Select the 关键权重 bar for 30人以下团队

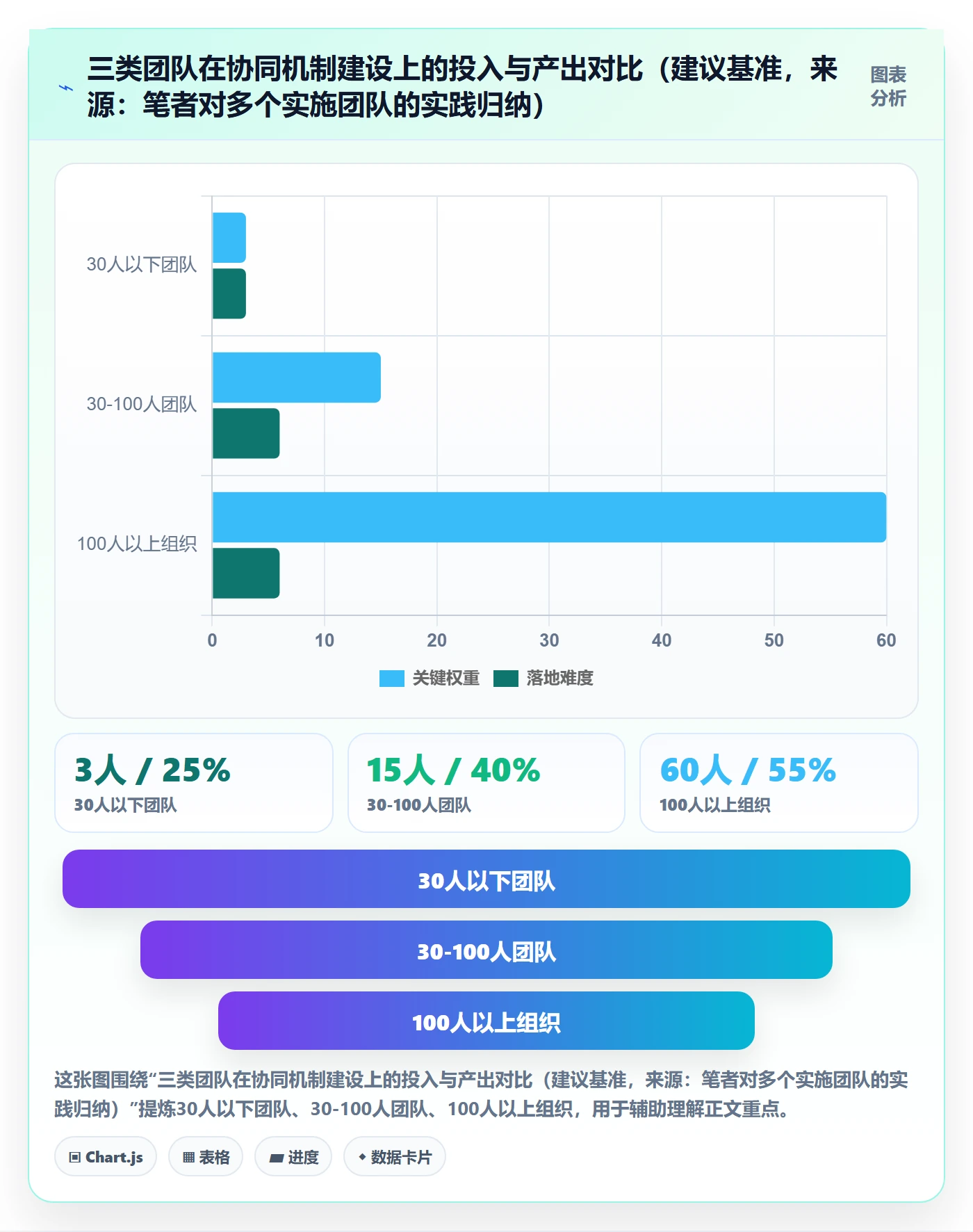coord(229,238)
